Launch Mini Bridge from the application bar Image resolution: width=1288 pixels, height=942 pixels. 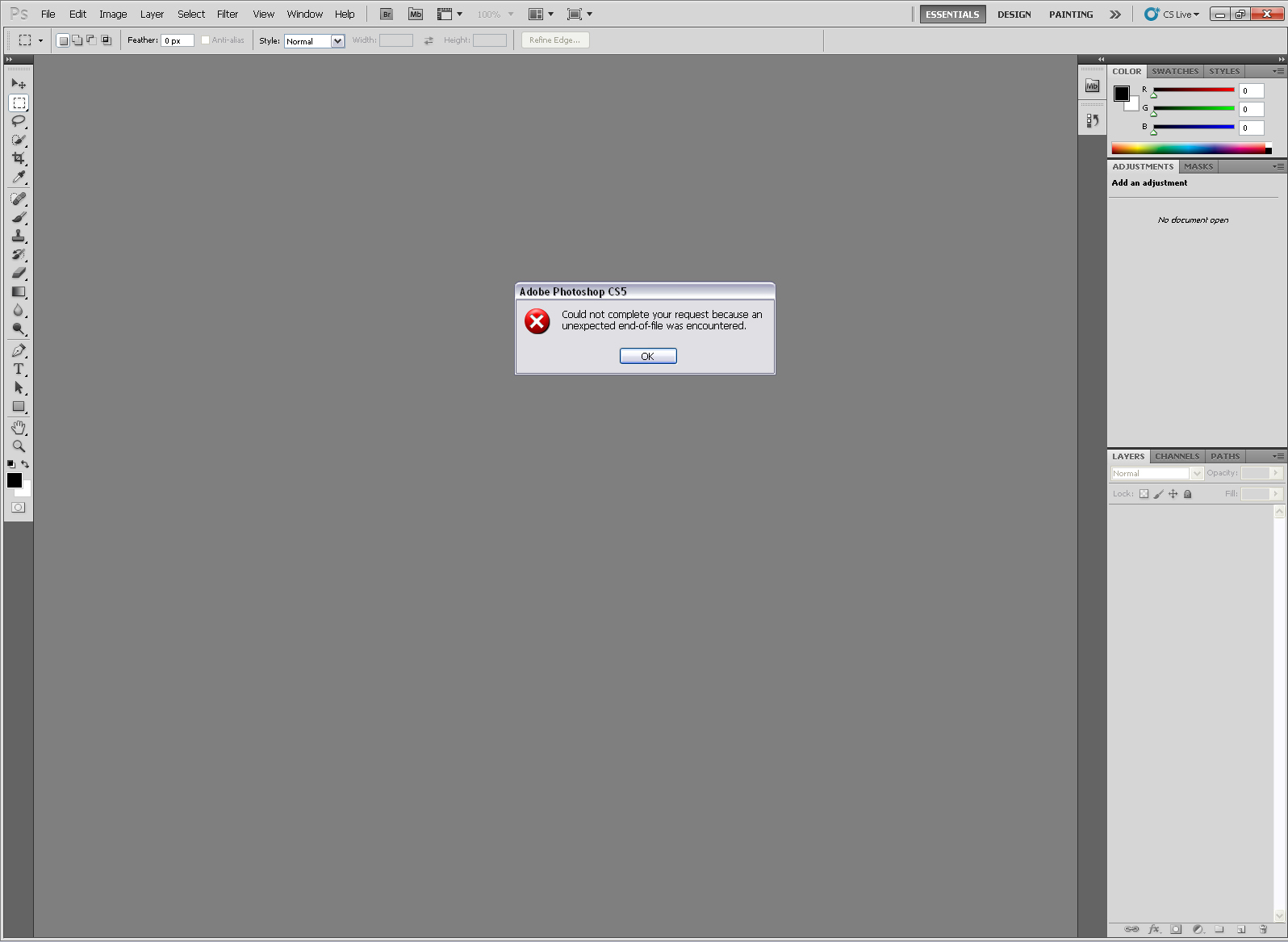point(416,14)
